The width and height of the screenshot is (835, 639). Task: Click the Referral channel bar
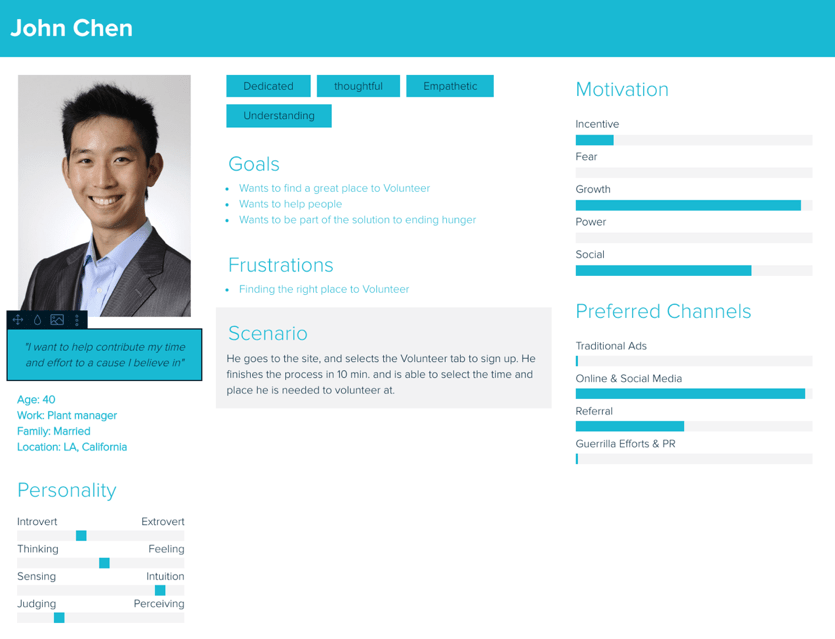click(x=630, y=426)
